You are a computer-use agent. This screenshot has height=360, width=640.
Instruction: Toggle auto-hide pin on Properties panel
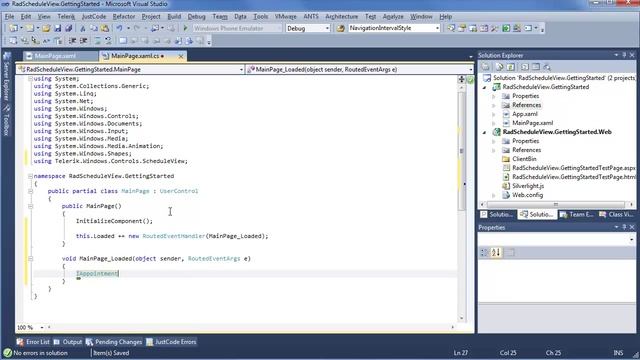(624, 227)
